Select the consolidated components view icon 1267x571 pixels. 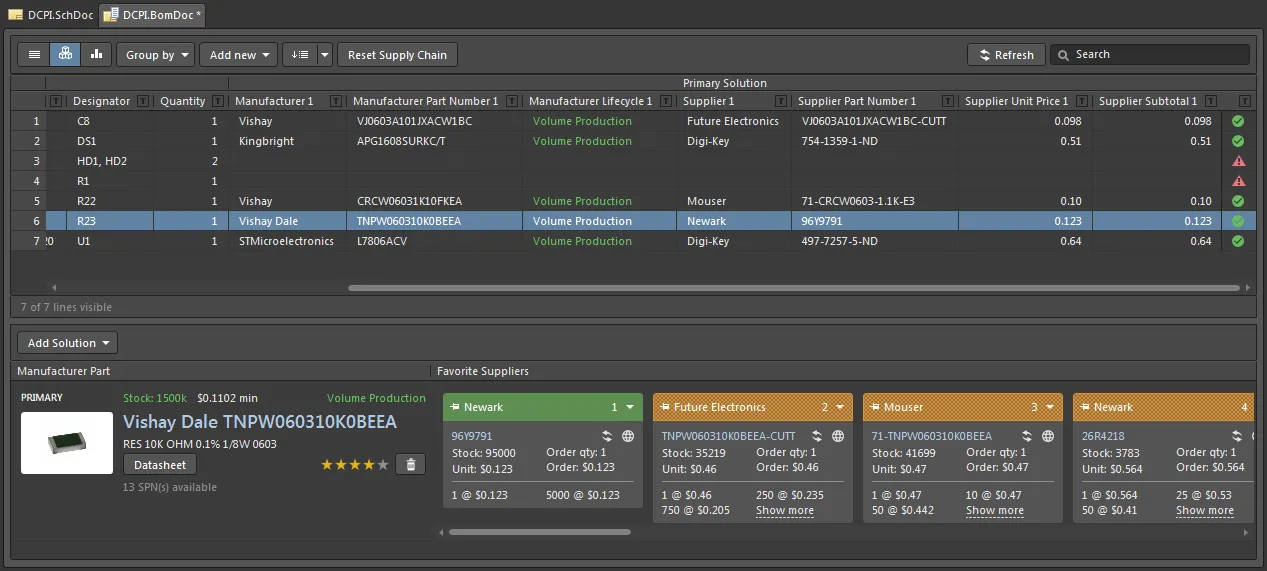point(66,55)
